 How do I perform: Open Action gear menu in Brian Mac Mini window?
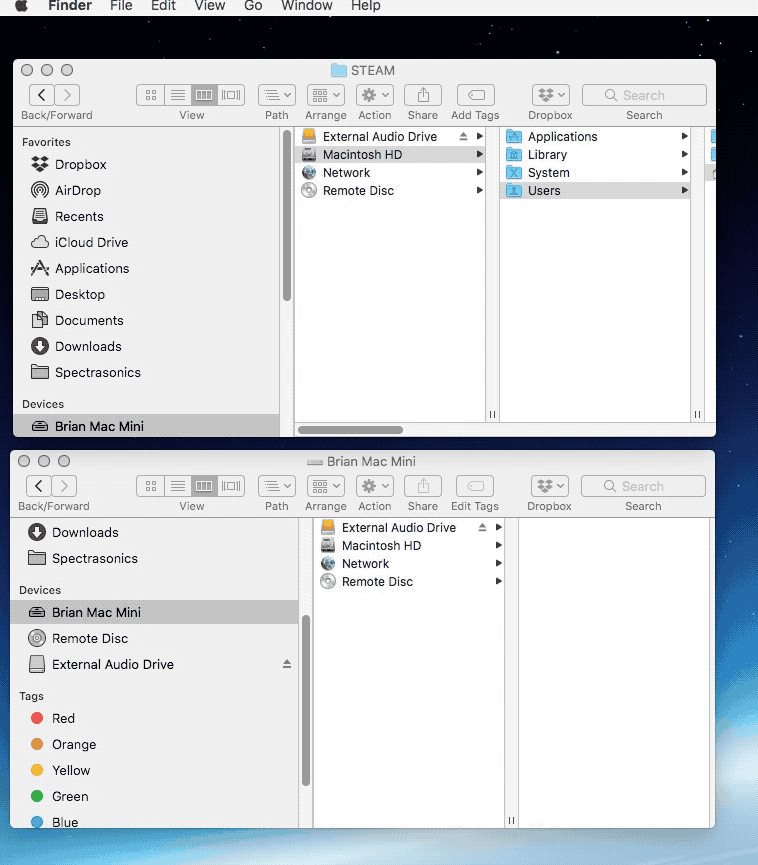(x=375, y=486)
